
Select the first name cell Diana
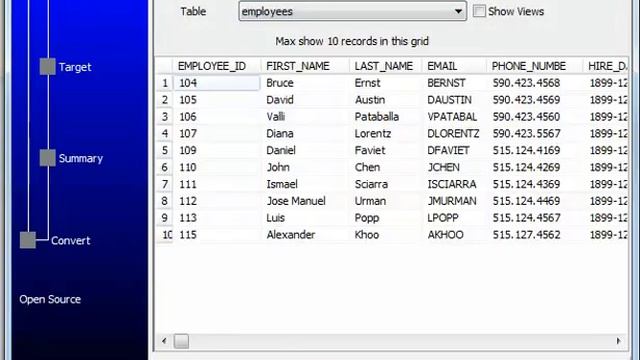[x=305, y=133]
